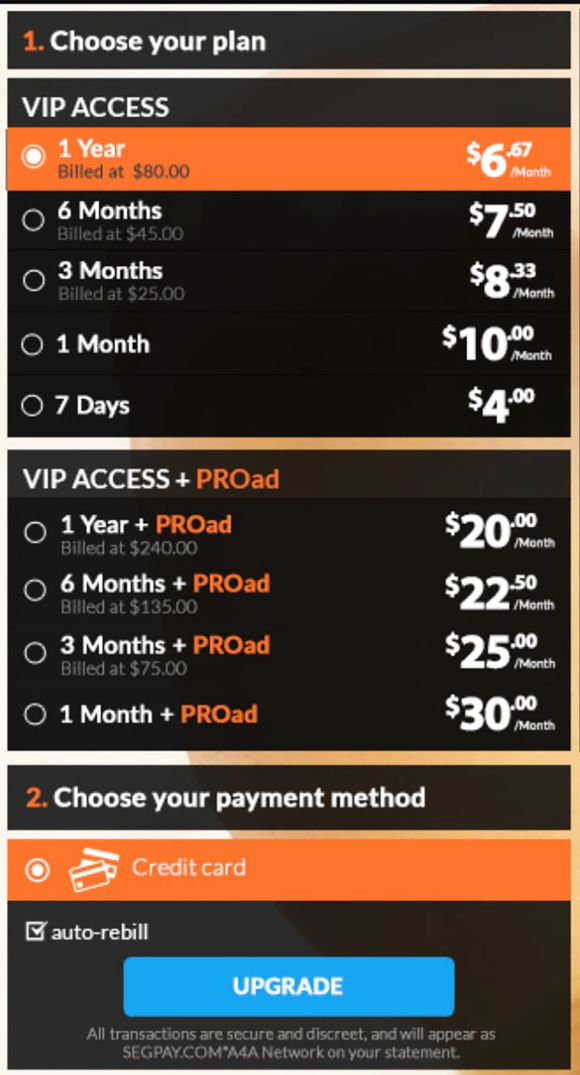Screen dimensions: 580x1075
Task: Click the $30.00 per month price
Action: [x=500, y=715]
